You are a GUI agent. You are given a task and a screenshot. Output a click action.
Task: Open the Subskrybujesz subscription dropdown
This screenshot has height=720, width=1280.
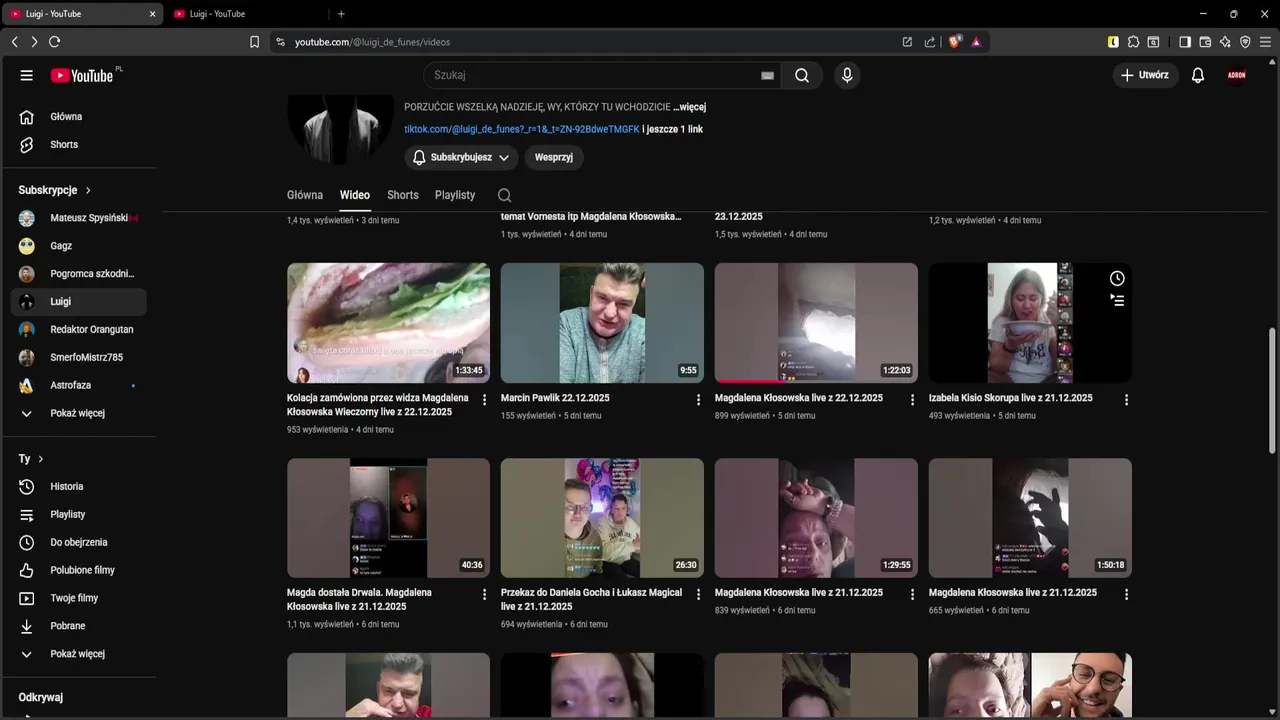[461, 157]
